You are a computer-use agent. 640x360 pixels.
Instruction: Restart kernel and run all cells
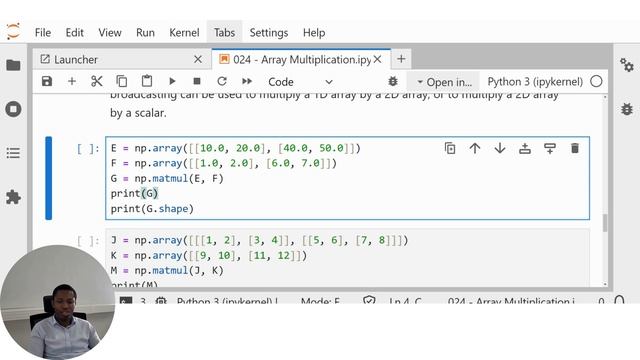[247, 81]
